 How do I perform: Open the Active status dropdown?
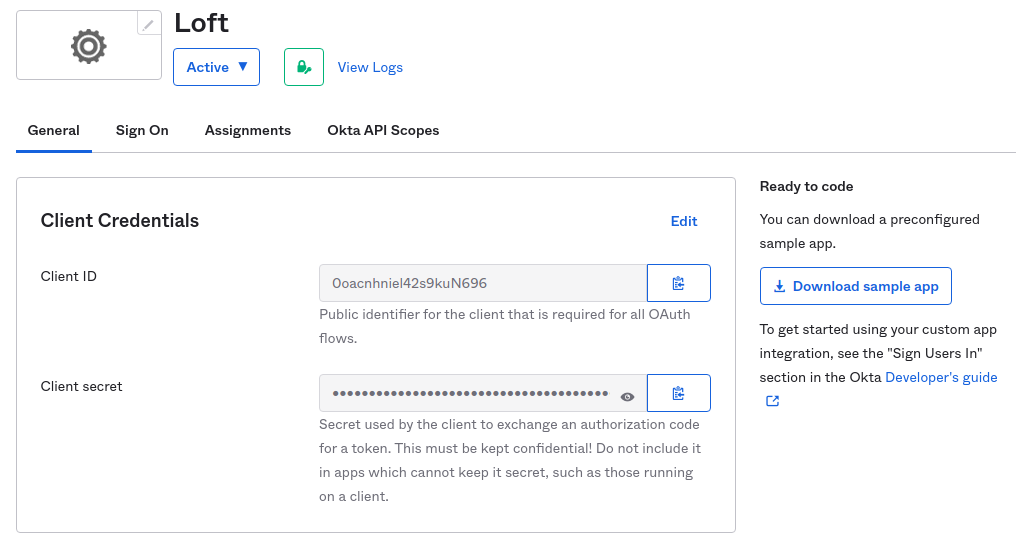pyautogui.click(x=216, y=67)
